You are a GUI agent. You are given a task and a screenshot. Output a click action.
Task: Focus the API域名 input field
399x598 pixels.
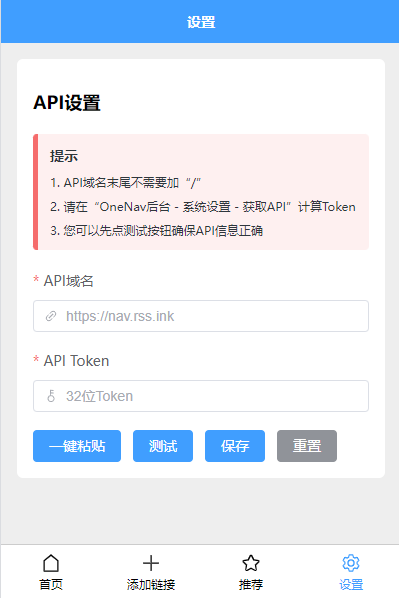pos(201,316)
